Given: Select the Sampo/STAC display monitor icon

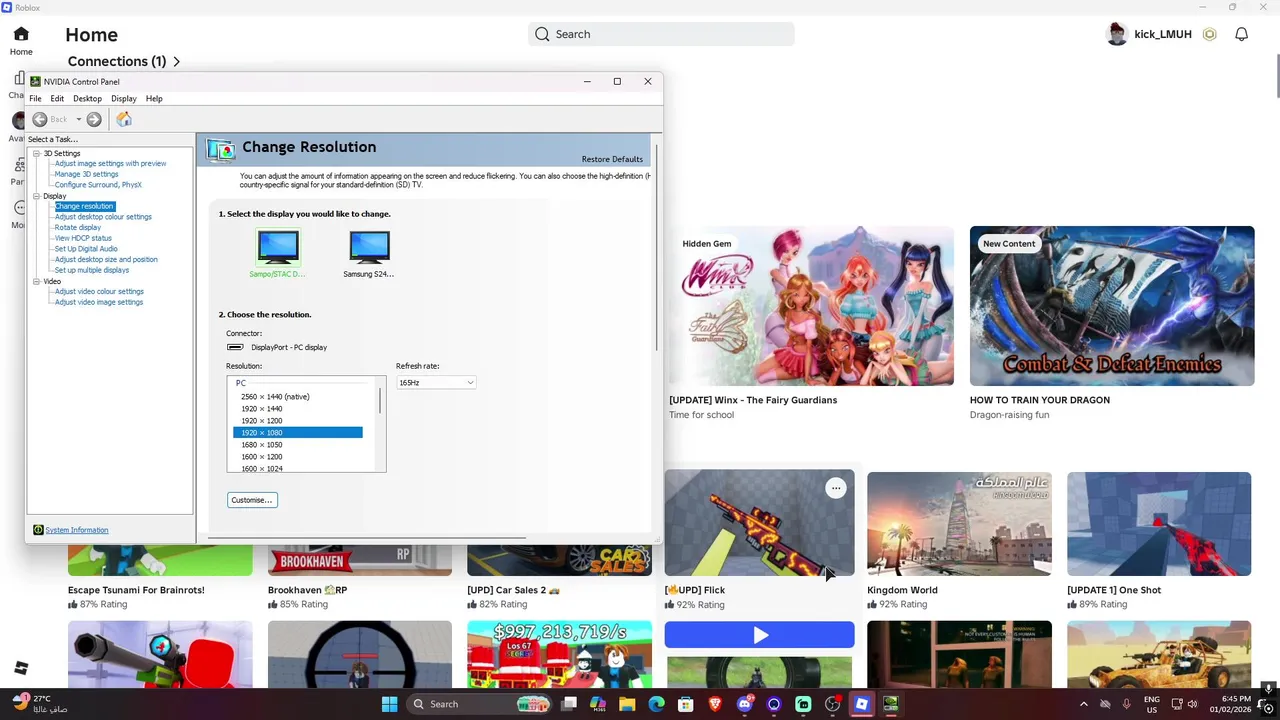Looking at the screenshot, I should (x=278, y=248).
